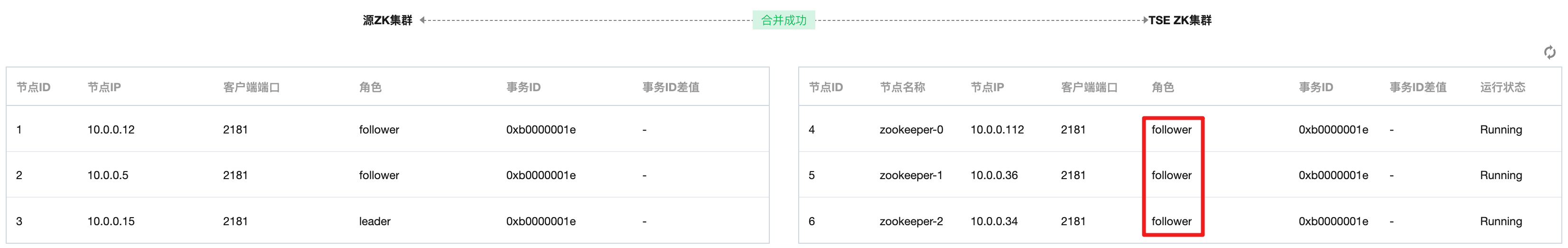Click the 客户端端口 header in source table
The height and width of the screenshot is (248, 1568).
[x=252, y=87]
